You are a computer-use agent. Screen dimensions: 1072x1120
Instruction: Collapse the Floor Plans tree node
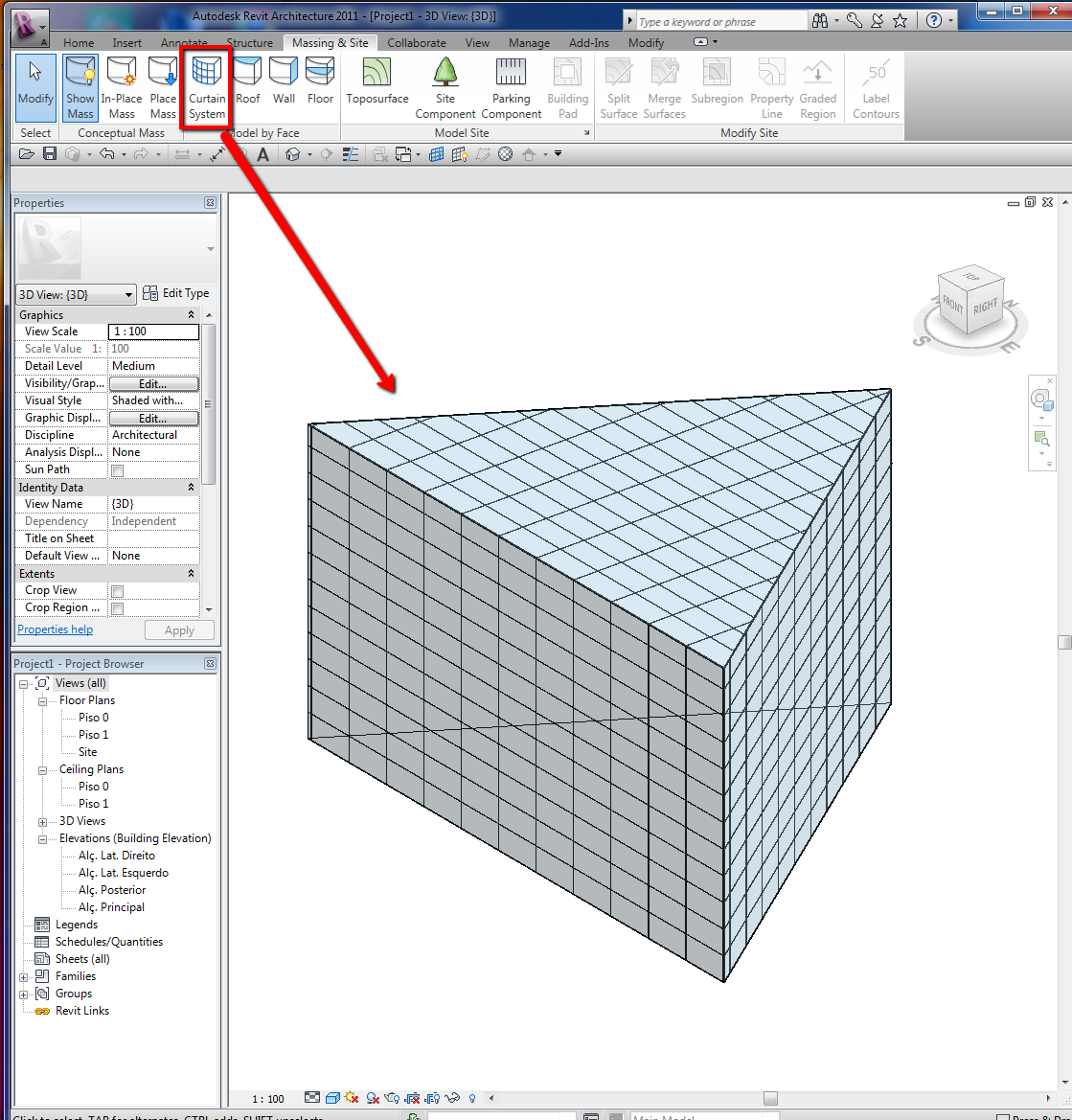(42, 700)
